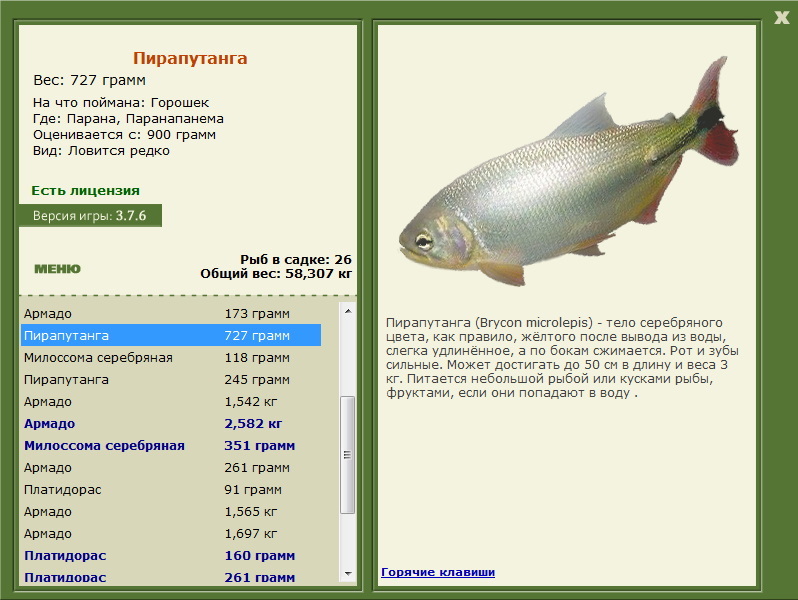Click Общий вес: 58,307 кг text
798x600 pixels.
pyautogui.click(x=276, y=274)
